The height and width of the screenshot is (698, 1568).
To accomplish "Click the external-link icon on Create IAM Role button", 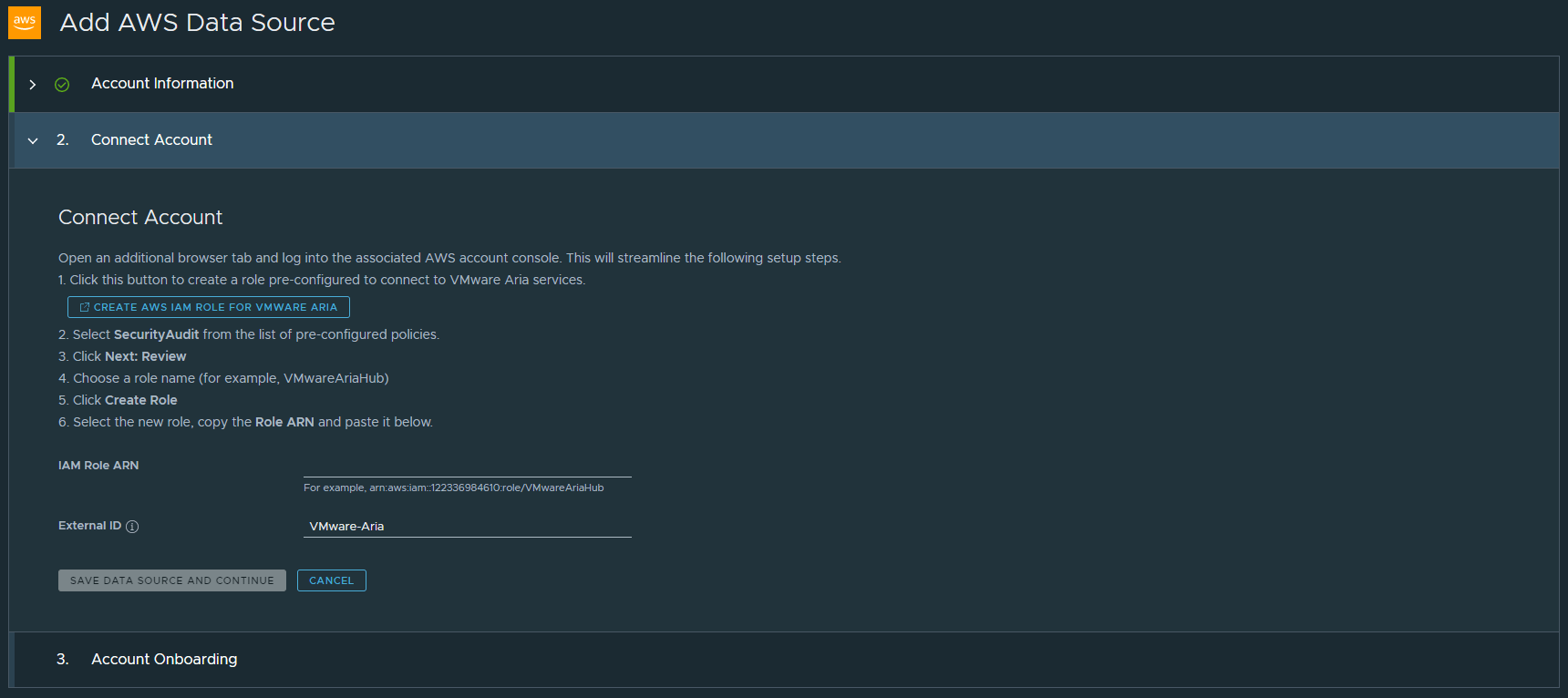I will (85, 307).
